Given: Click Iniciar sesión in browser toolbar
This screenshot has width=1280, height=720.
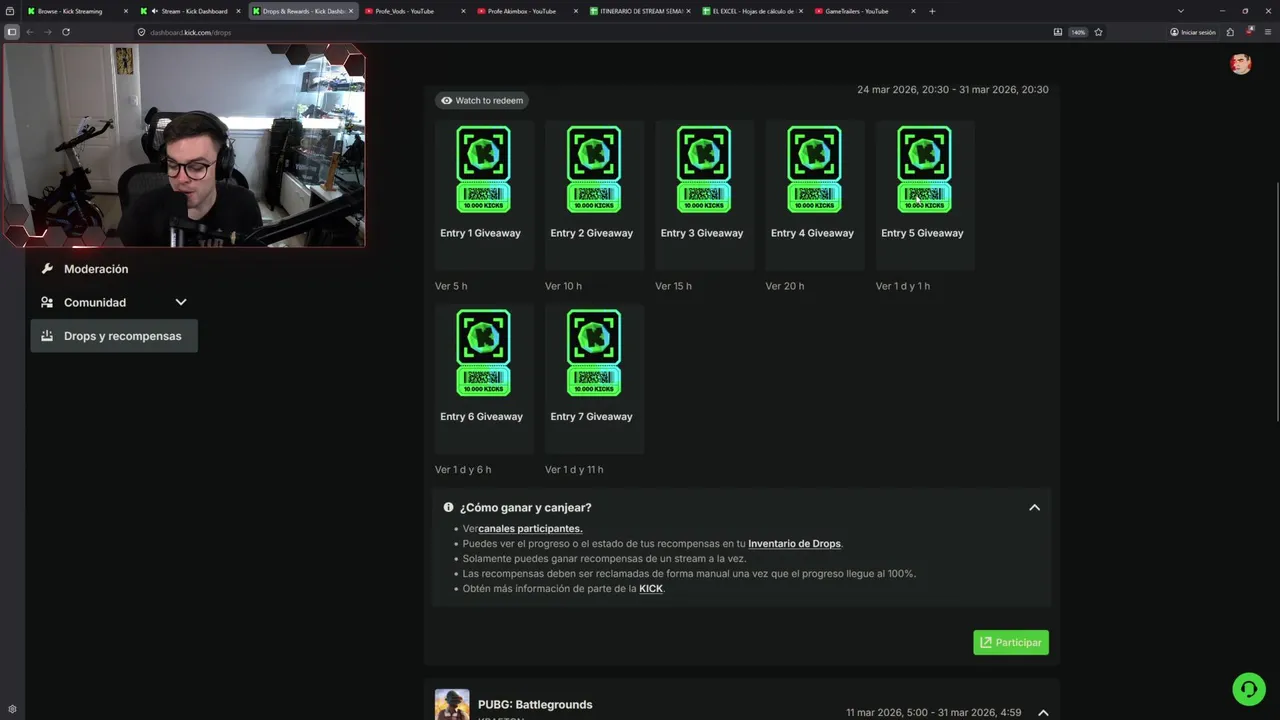Looking at the screenshot, I should point(1193,32).
